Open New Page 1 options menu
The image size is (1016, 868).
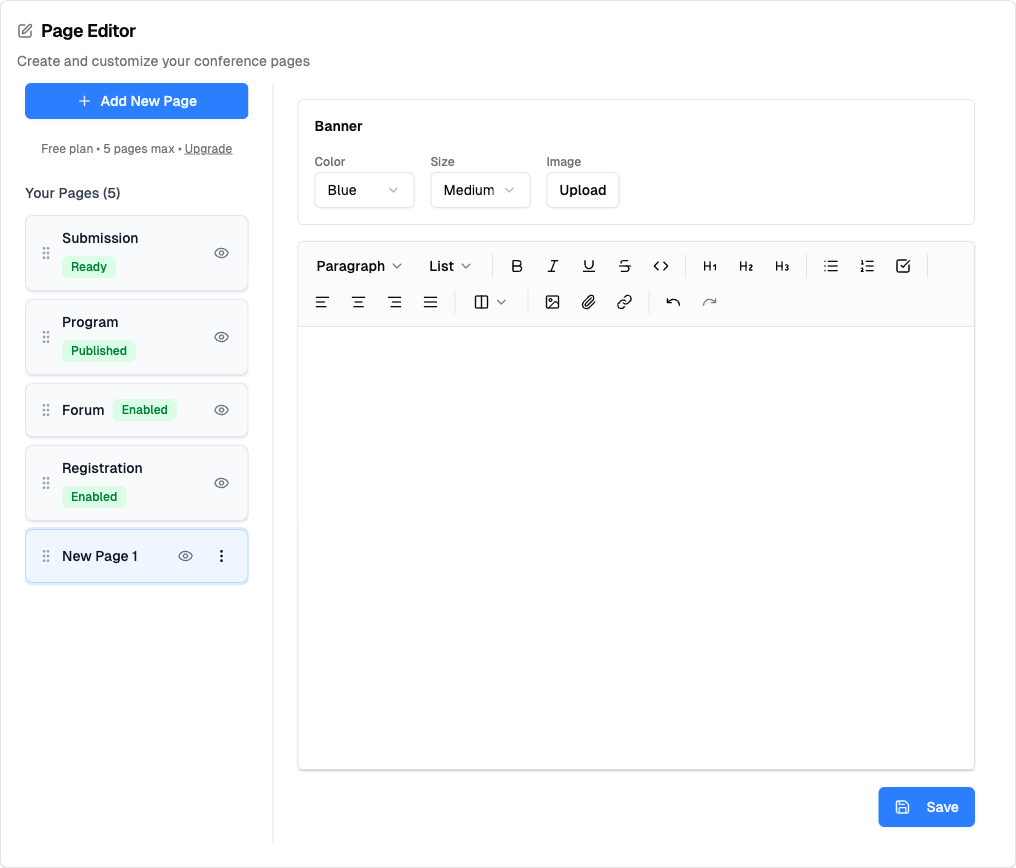[x=222, y=556]
